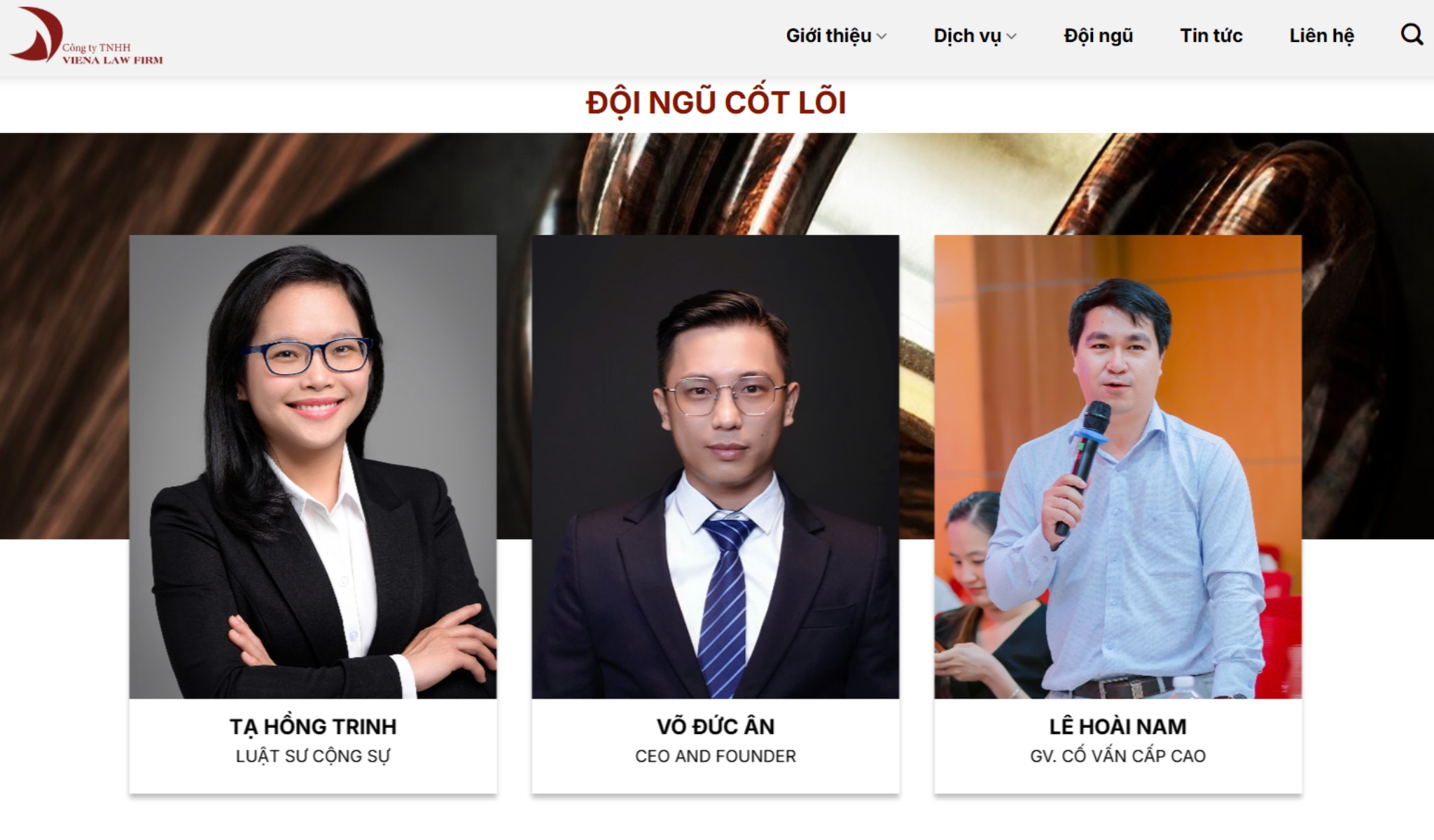Click the ĐỘI NGŨ CỐT LÕI heading
The width and height of the screenshot is (1434, 840).
coord(716,102)
